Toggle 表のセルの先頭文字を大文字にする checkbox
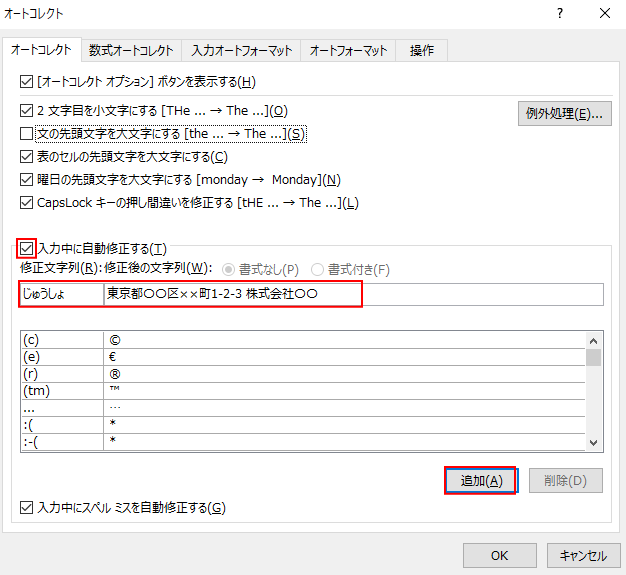Image resolution: width=626 pixels, height=575 pixels. point(27,157)
